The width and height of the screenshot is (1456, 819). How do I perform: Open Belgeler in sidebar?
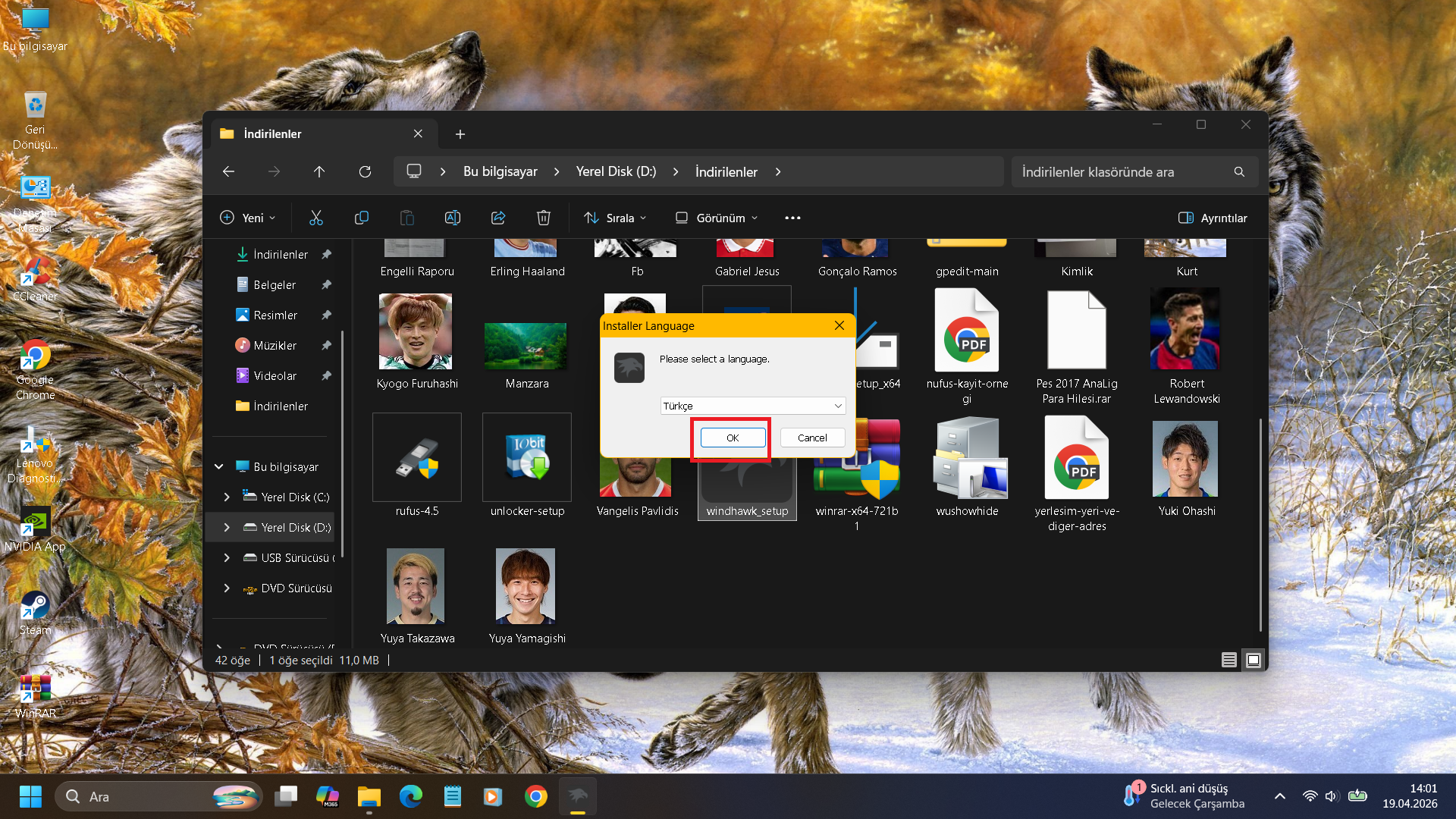[x=275, y=284]
